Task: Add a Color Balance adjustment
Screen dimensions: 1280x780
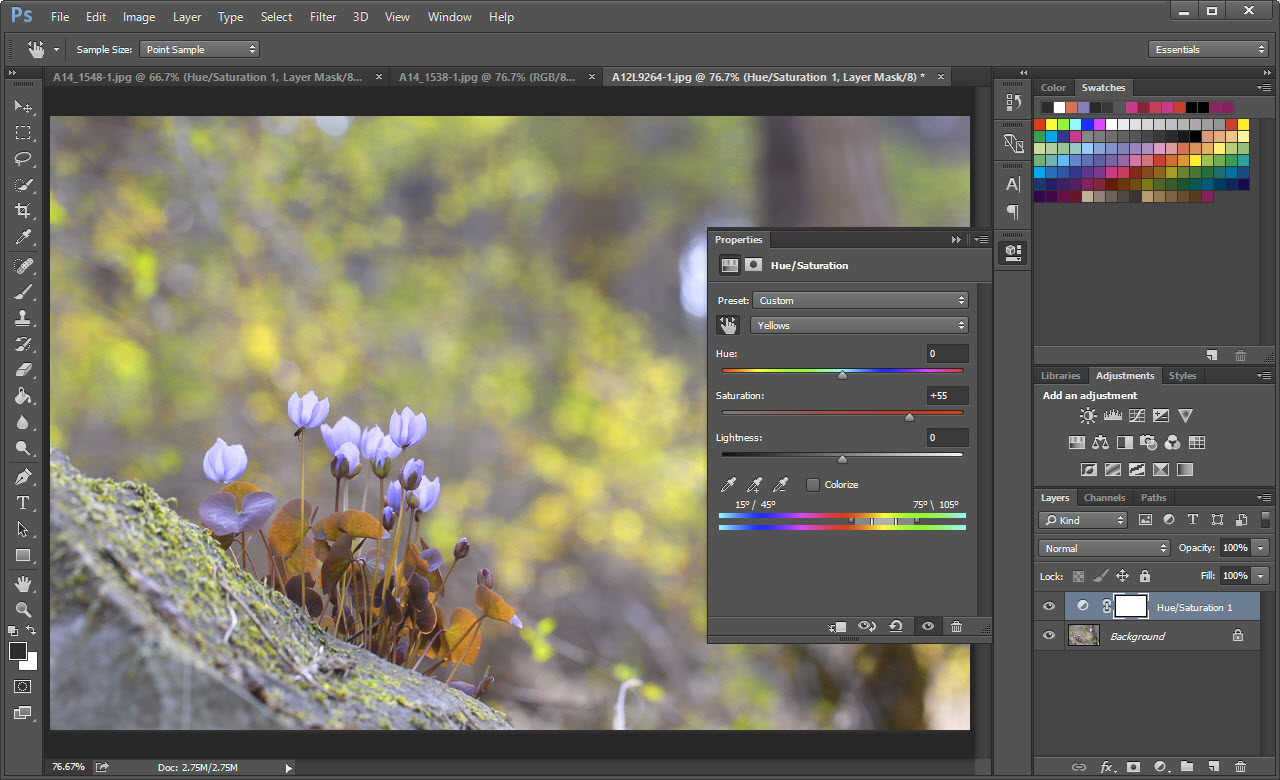Action: coord(1101,443)
